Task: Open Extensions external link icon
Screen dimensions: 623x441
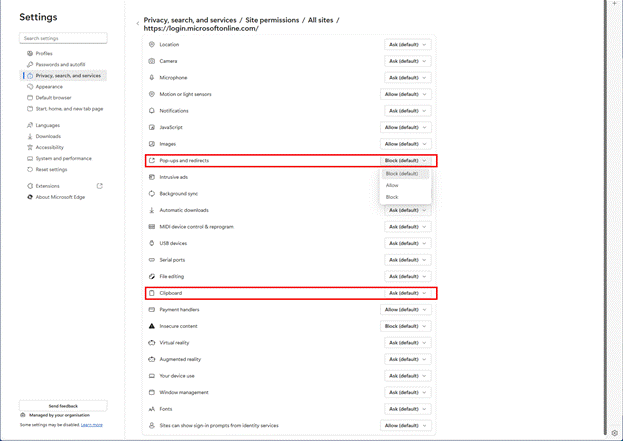Action: [99, 186]
